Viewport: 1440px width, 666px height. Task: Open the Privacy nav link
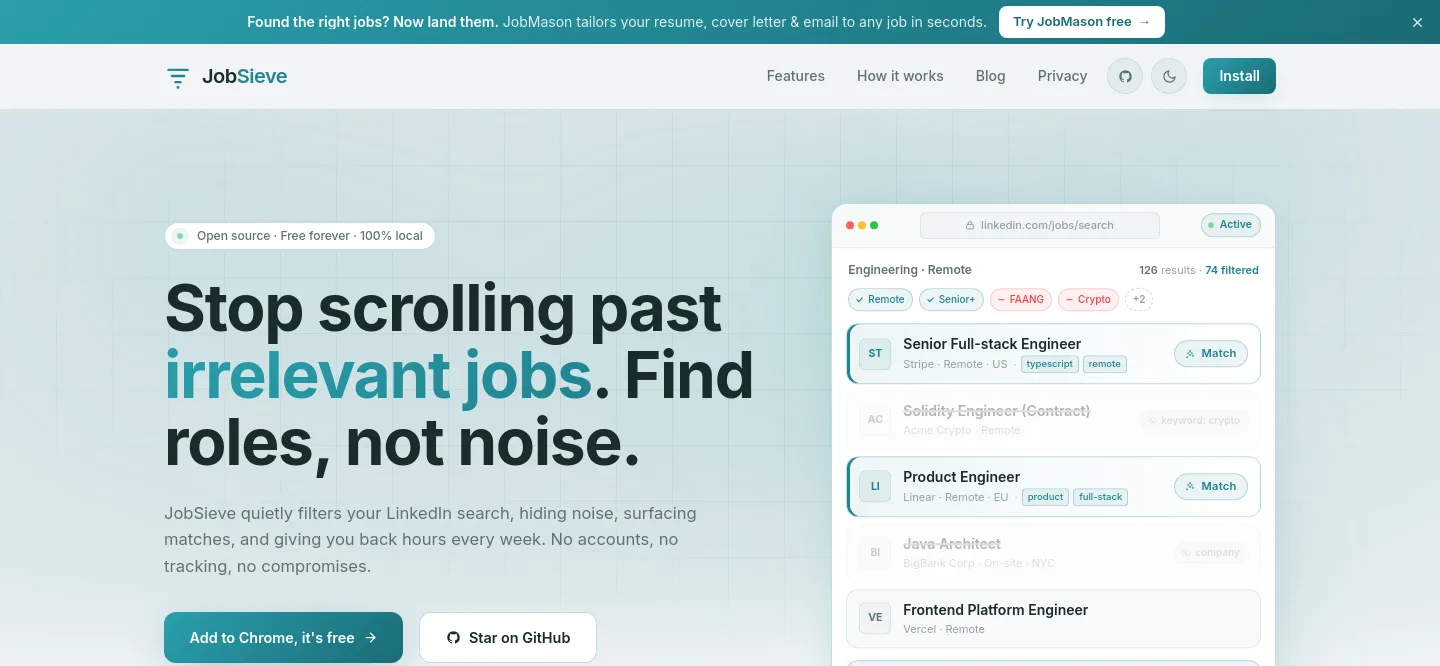coord(1062,76)
